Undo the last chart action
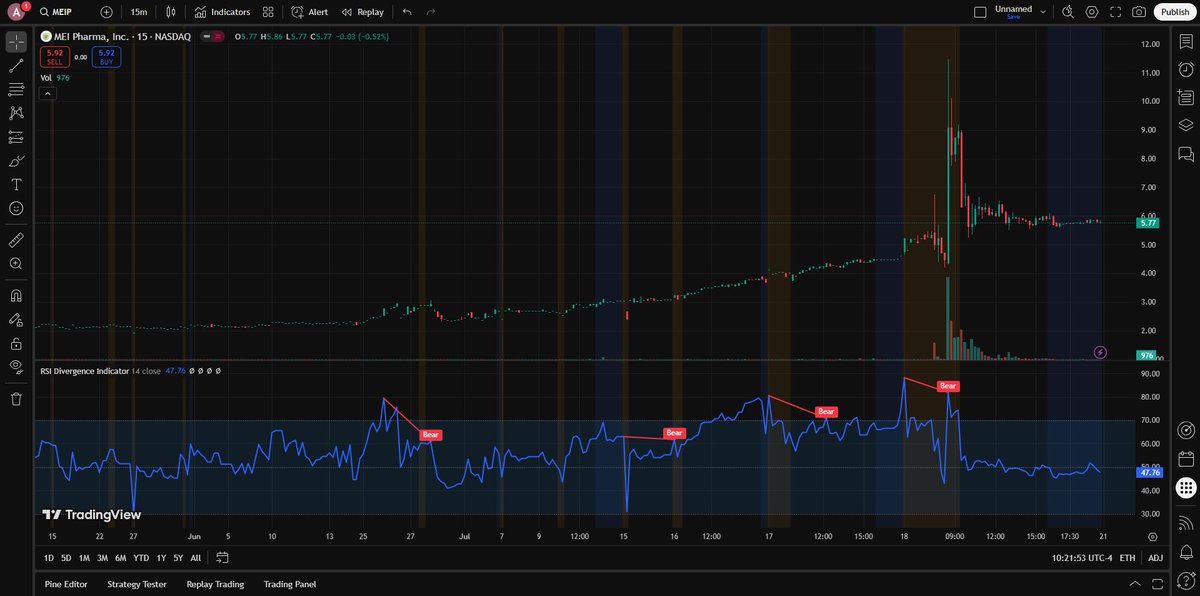The height and width of the screenshot is (596, 1200). click(x=407, y=12)
